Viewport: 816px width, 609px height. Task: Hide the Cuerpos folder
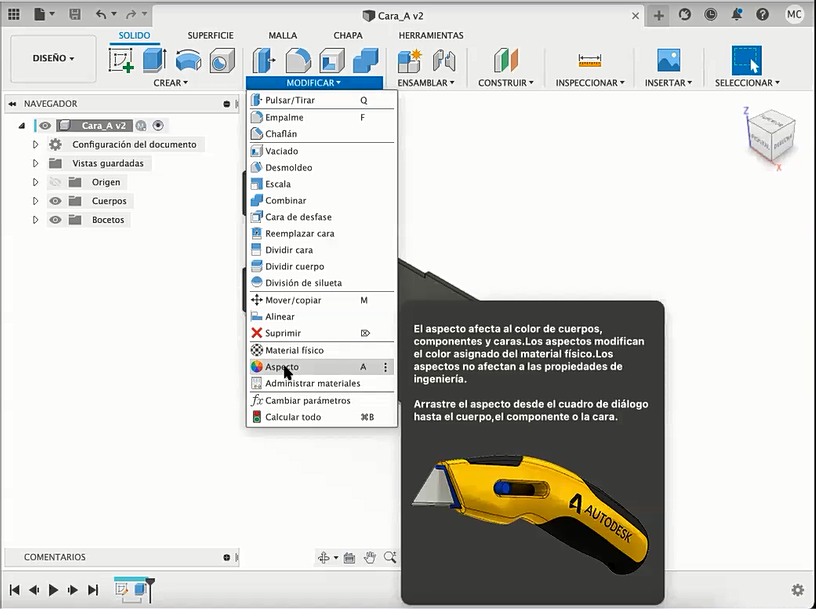pos(55,201)
